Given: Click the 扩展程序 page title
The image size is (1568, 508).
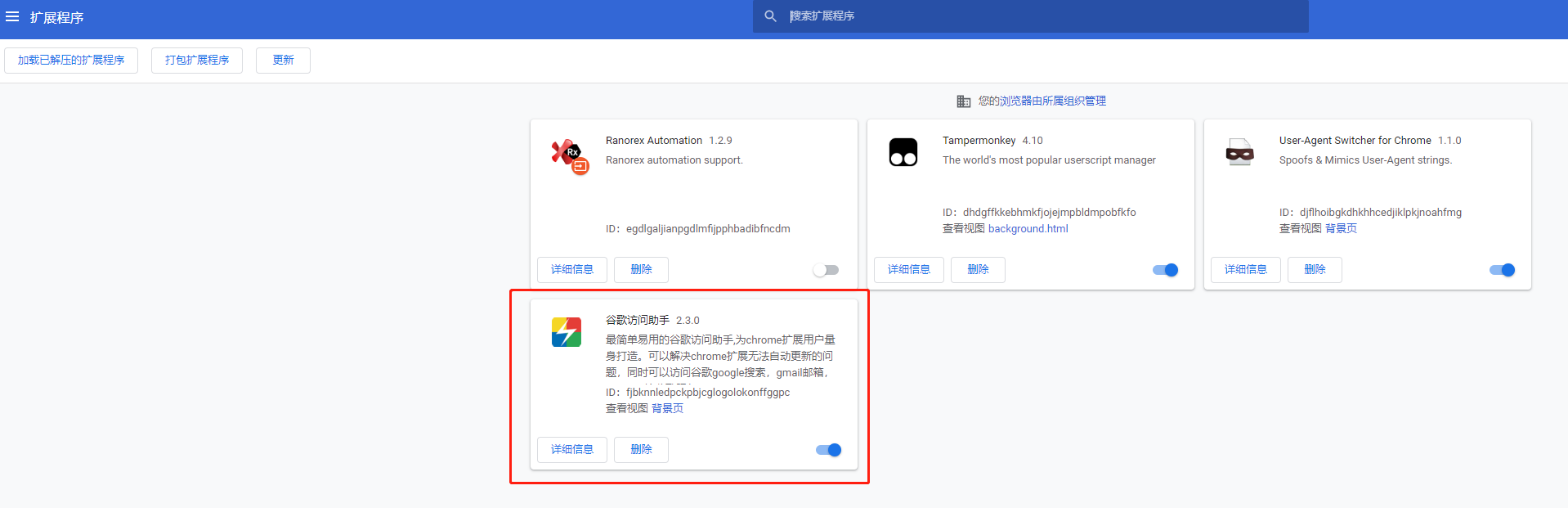Looking at the screenshot, I should 57,17.
